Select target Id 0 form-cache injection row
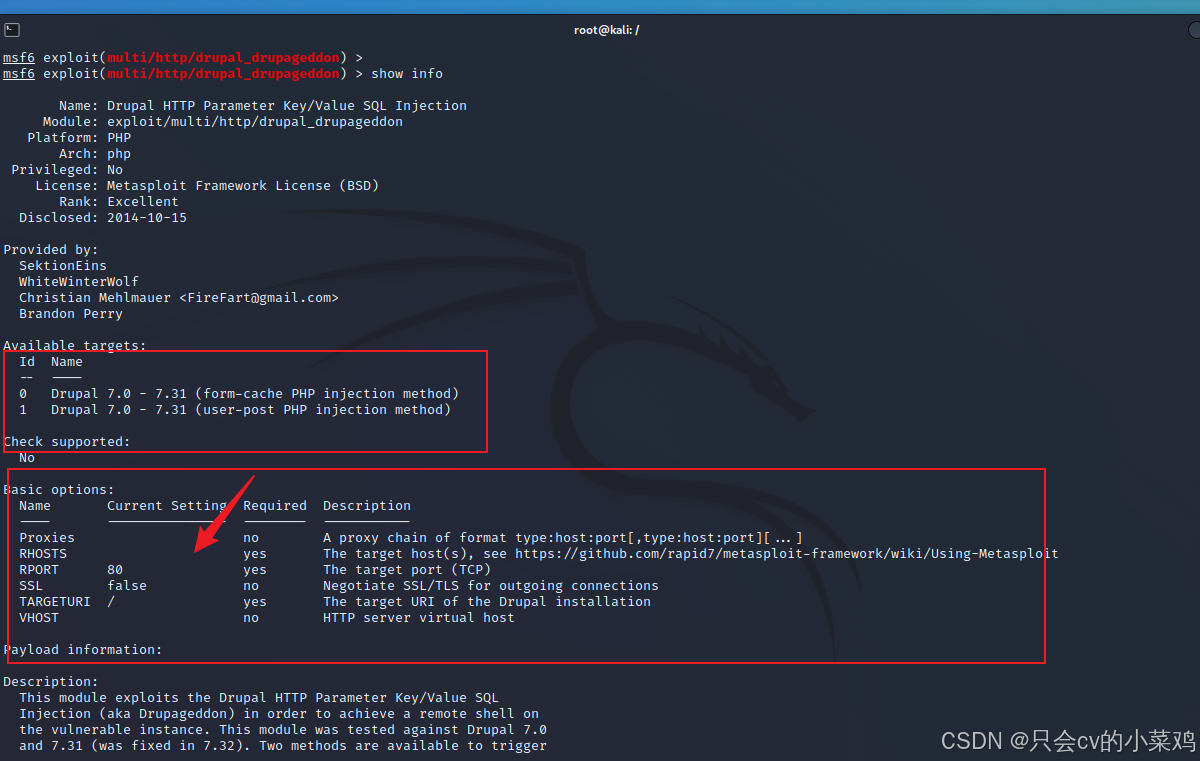 click(240, 393)
